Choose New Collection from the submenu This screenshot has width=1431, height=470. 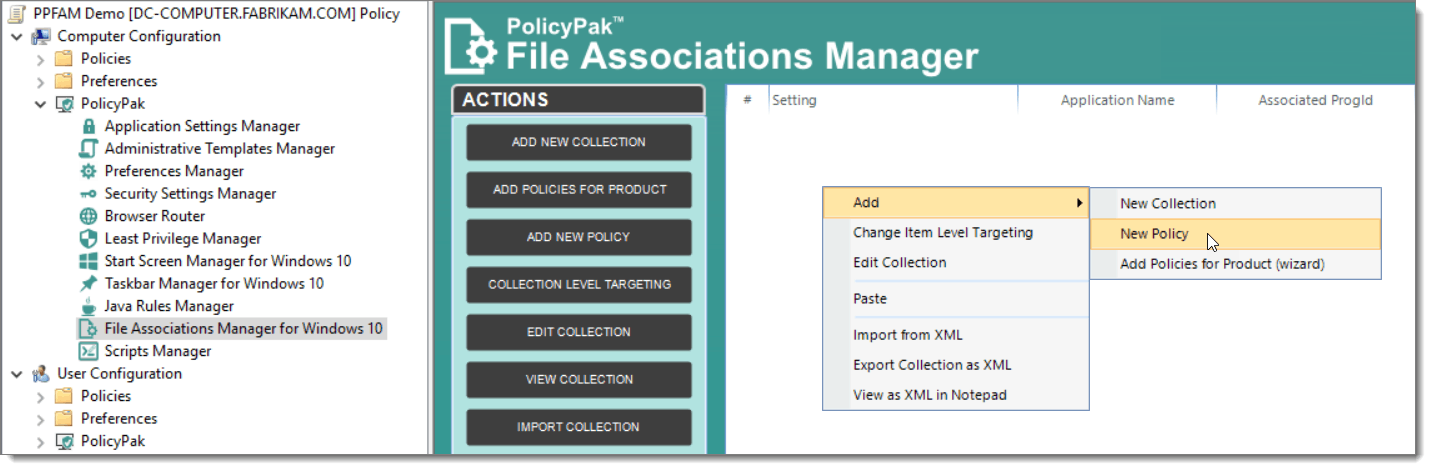click(x=1235, y=203)
